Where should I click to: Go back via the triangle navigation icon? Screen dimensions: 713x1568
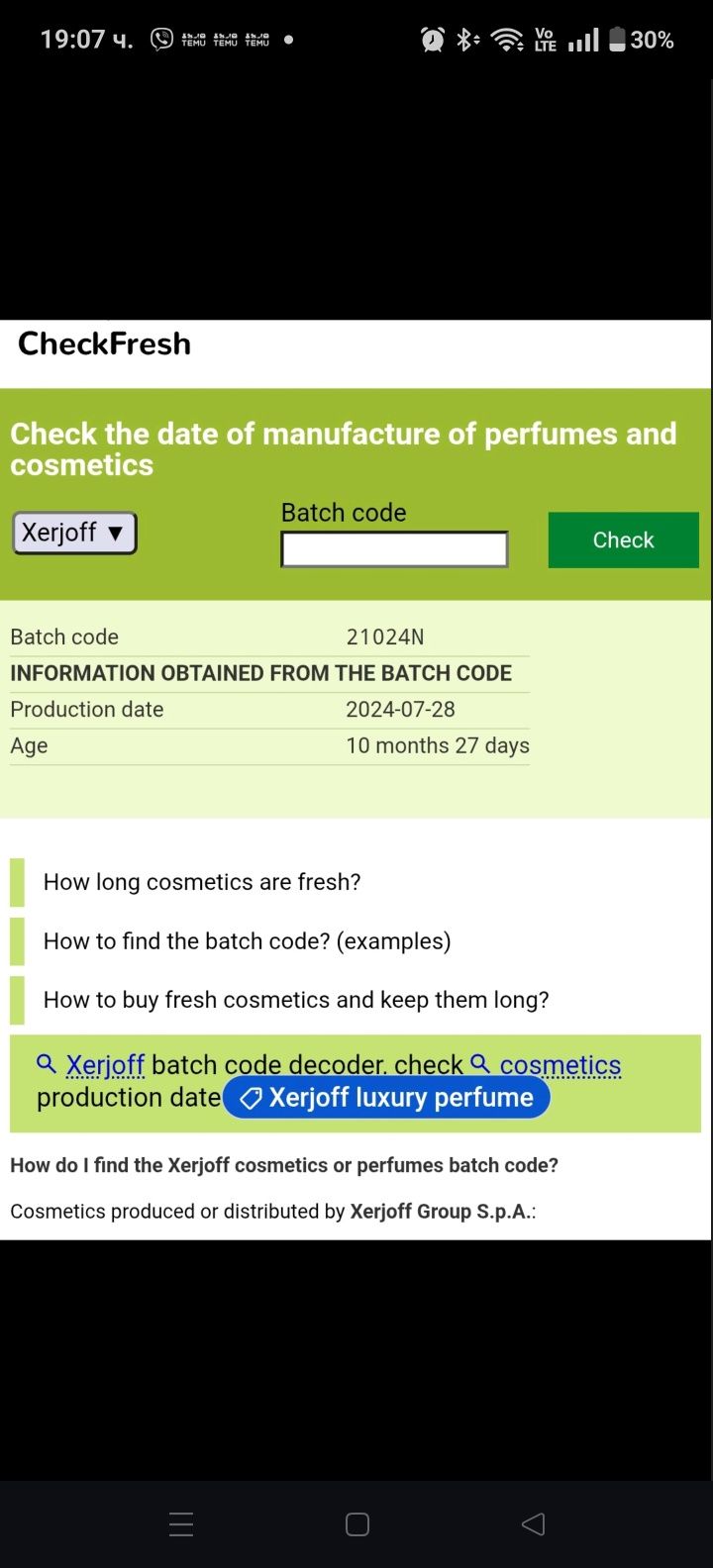point(533,1524)
